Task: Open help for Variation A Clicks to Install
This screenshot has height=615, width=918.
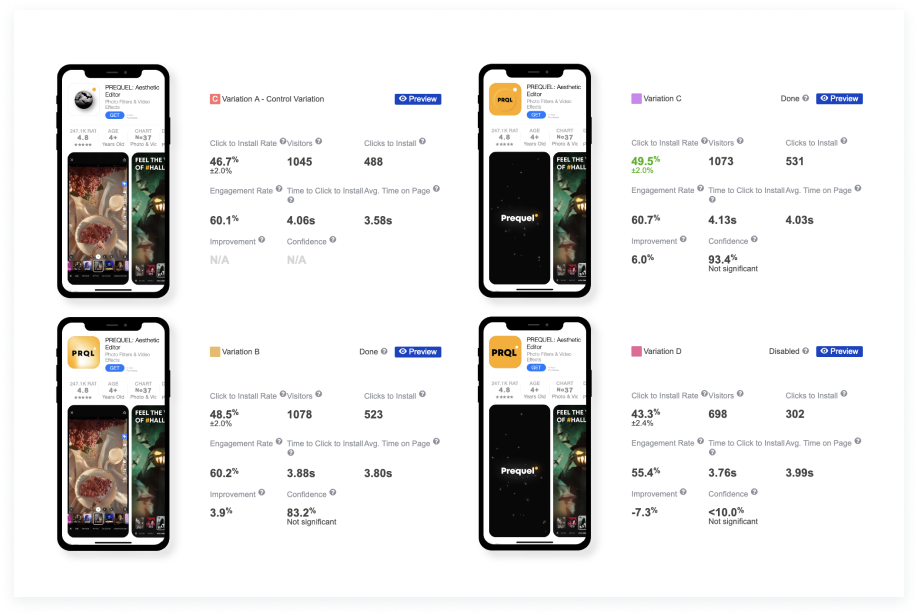Action: pos(422,141)
